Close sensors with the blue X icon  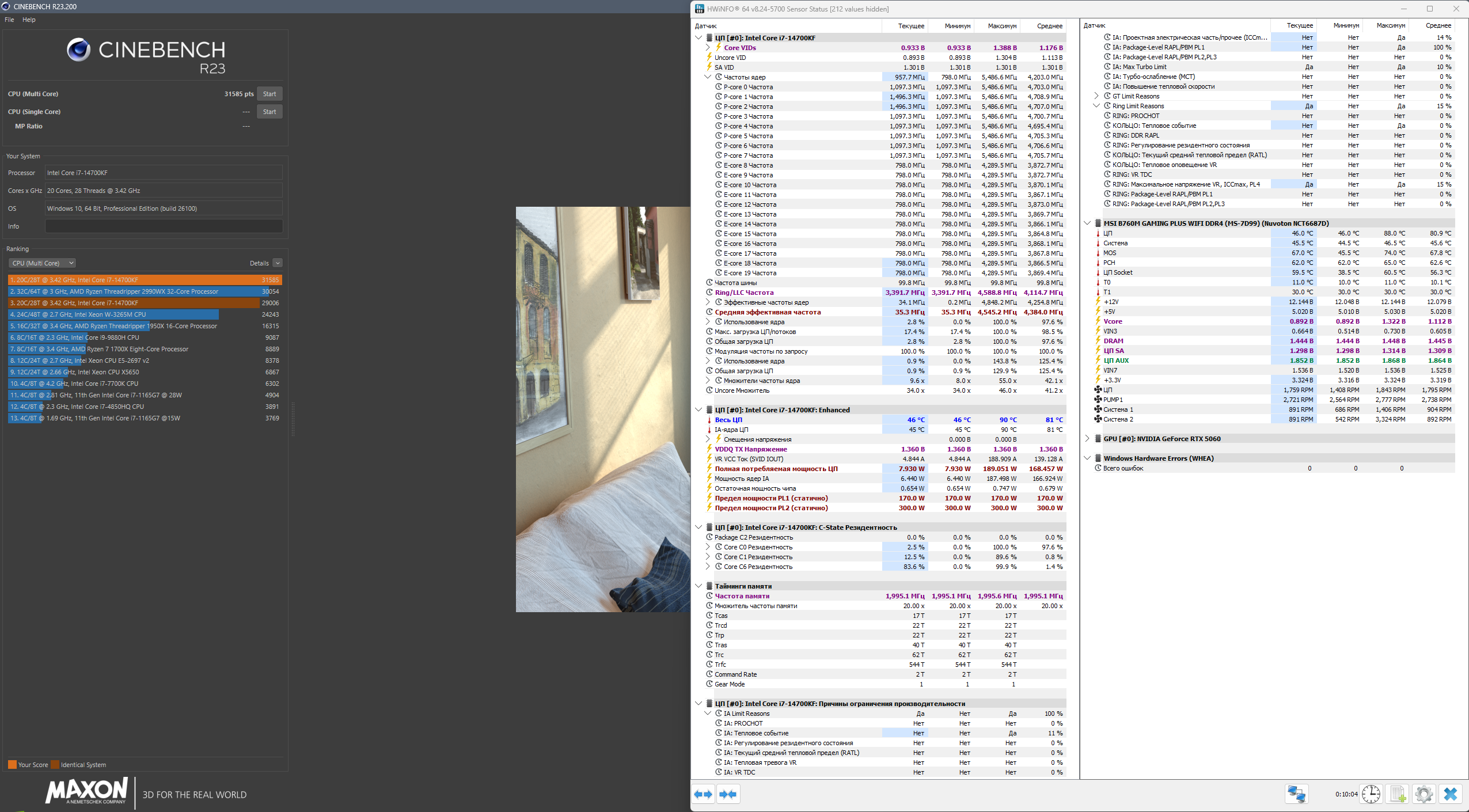coord(1450,794)
